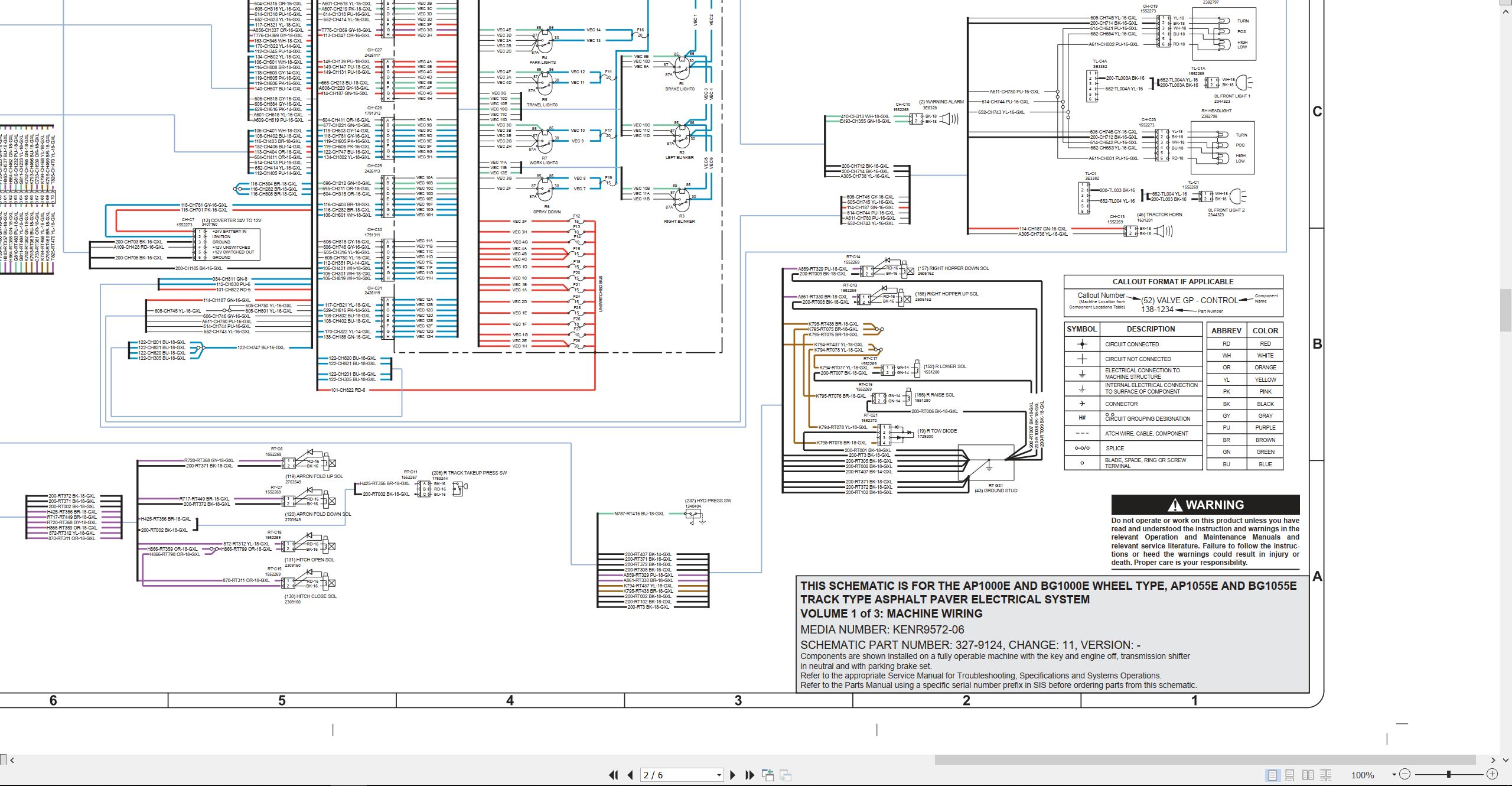Click the 'CIRCUIT NOT CONNECTED' legend row
The image size is (1512, 786).
pyautogui.click(x=1133, y=359)
